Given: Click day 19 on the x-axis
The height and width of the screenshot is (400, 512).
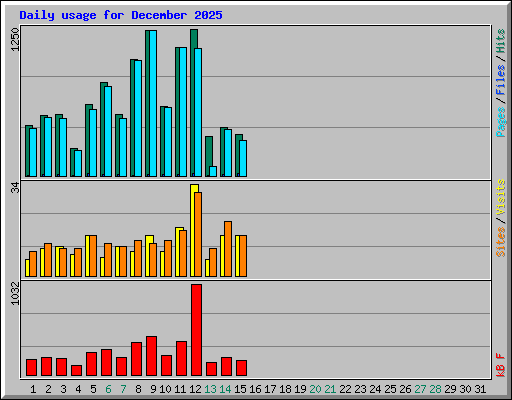Looking at the screenshot, I should pos(300,389).
